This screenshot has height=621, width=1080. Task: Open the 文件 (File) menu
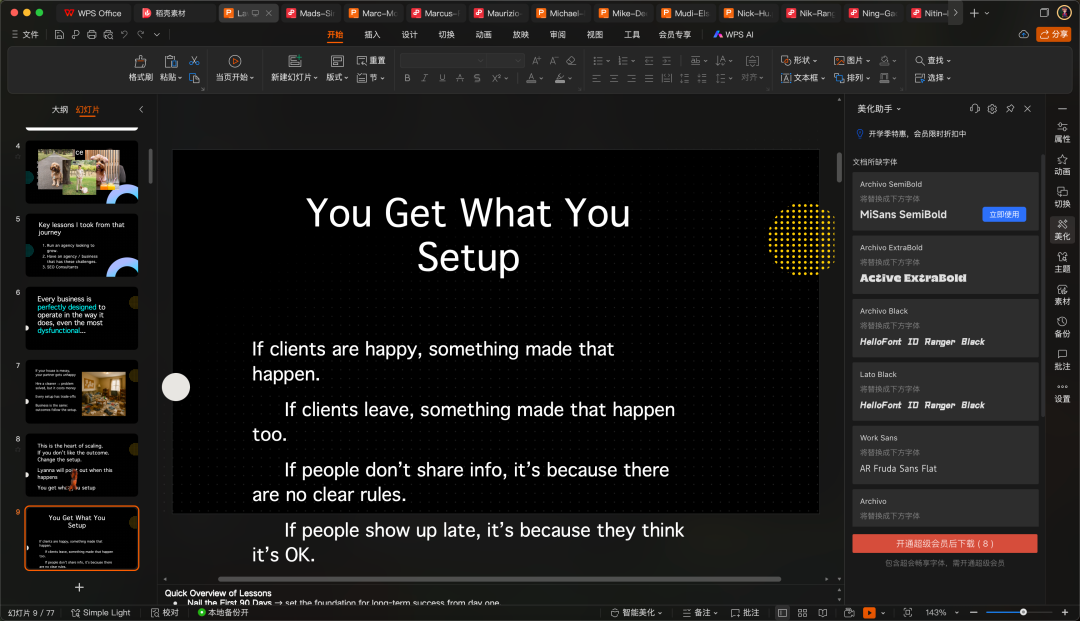[x=25, y=34]
